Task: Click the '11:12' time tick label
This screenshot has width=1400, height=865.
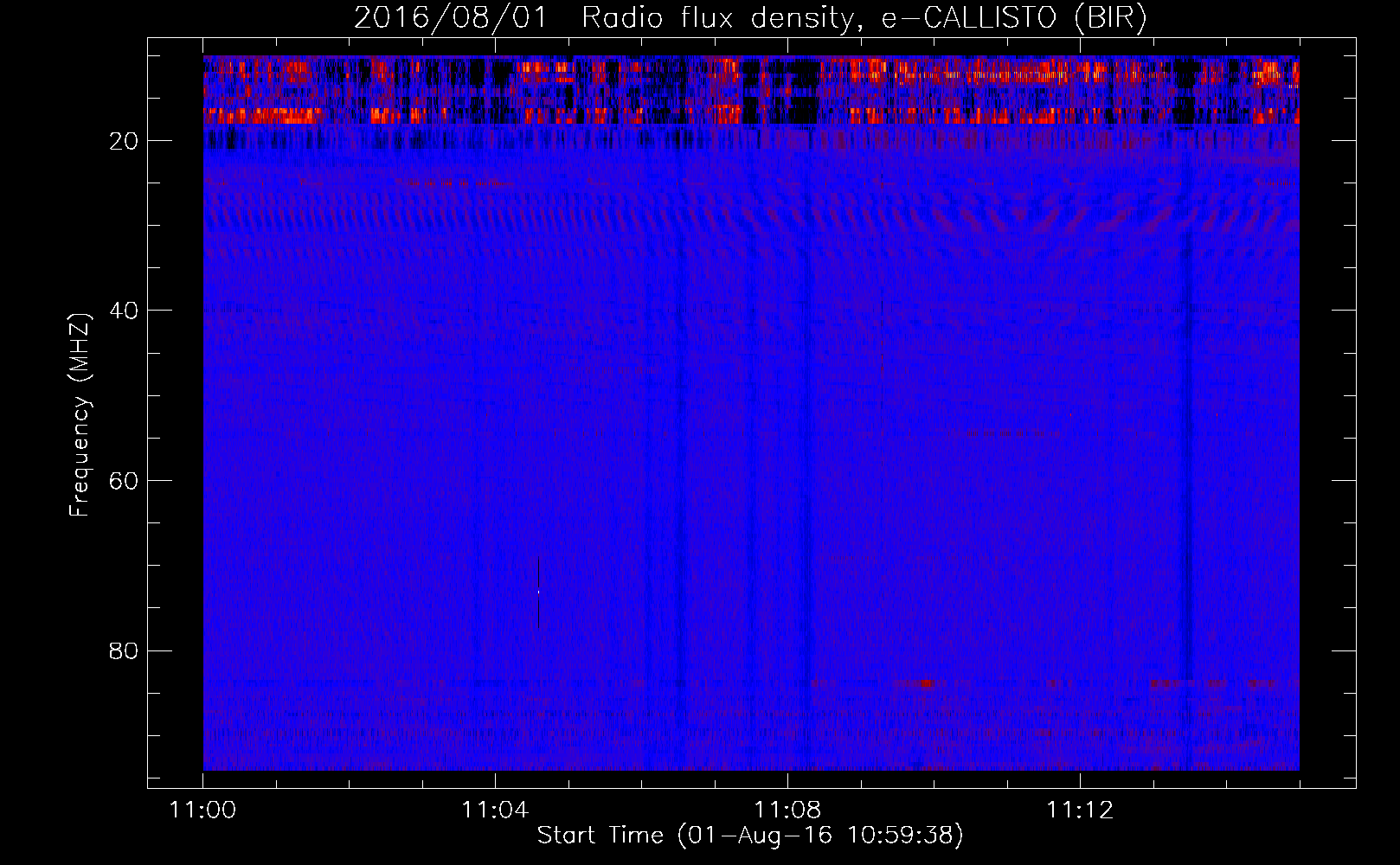Action: click(1080, 811)
